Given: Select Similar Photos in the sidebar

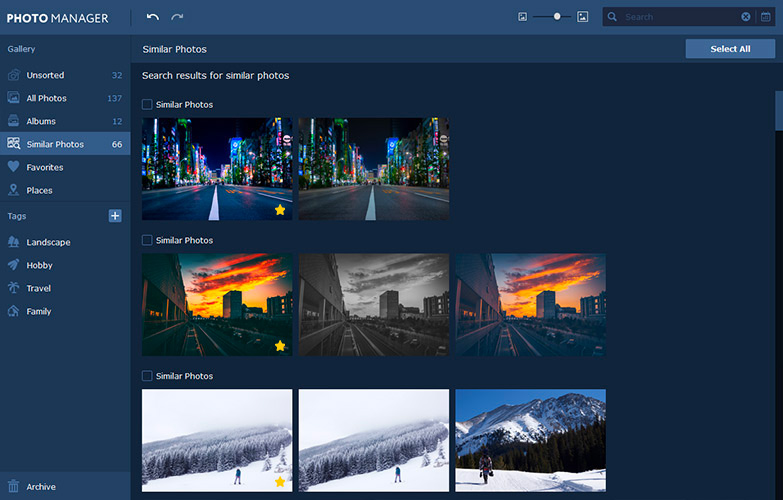Looking at the screenshot, I should click(x=65, y=144).
